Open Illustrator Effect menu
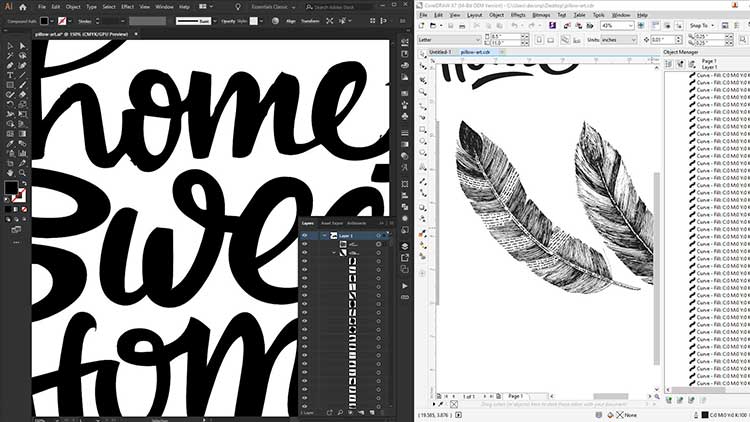 click(x=127, y=7)
